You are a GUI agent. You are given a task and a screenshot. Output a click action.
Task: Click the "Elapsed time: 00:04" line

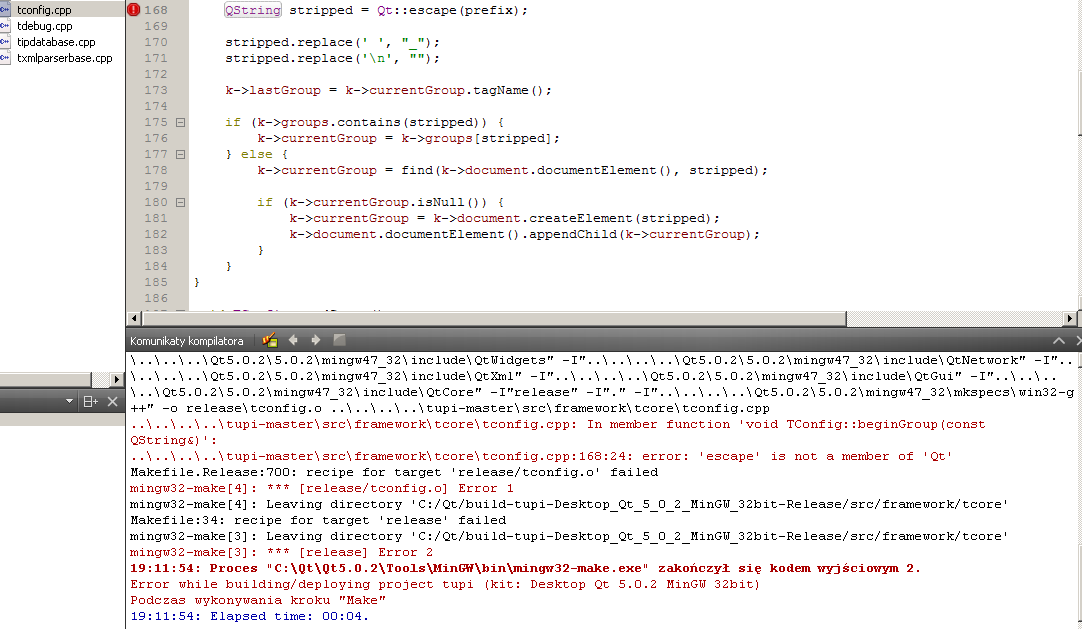[249, 616]
